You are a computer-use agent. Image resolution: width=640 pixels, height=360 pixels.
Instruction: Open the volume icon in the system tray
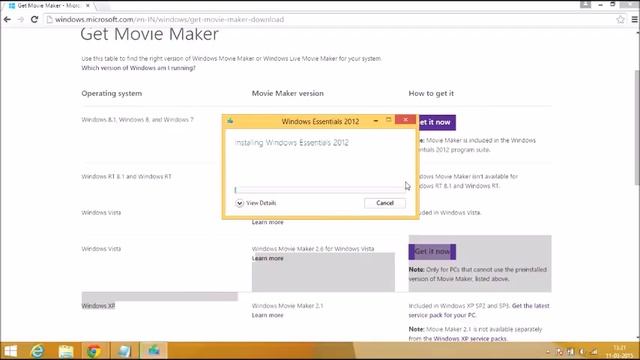pyautogui.click(x=582, y=351)
